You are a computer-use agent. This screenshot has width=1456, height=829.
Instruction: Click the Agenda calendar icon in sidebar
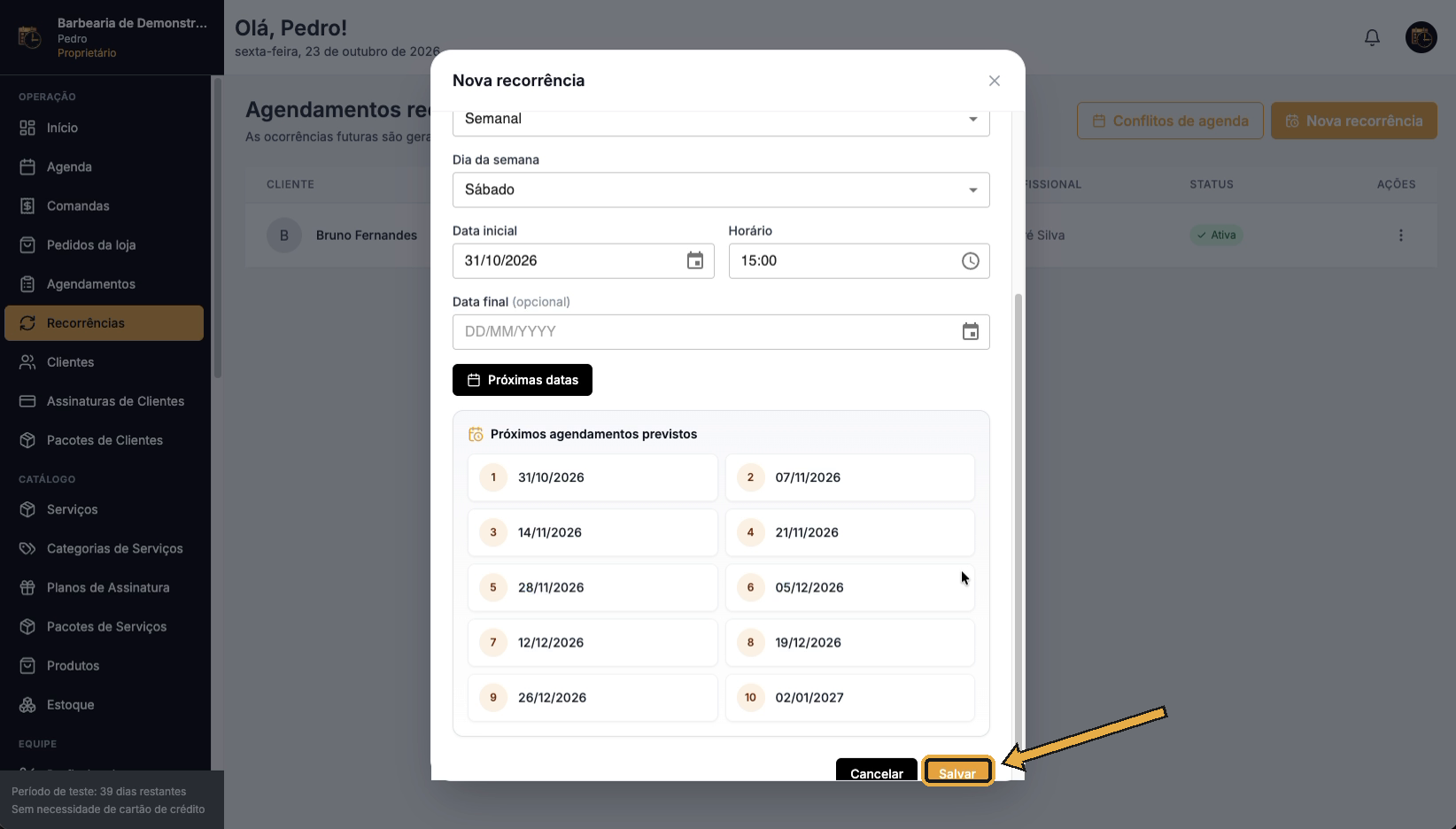pos(27,167)
